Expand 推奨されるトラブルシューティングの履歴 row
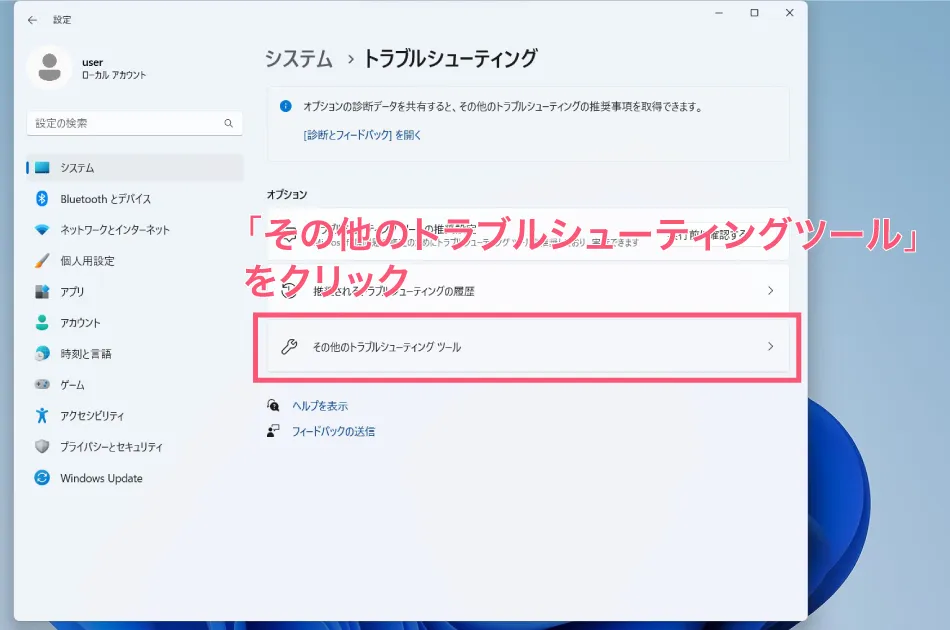The image size is (950, 630). coord(528,290)
